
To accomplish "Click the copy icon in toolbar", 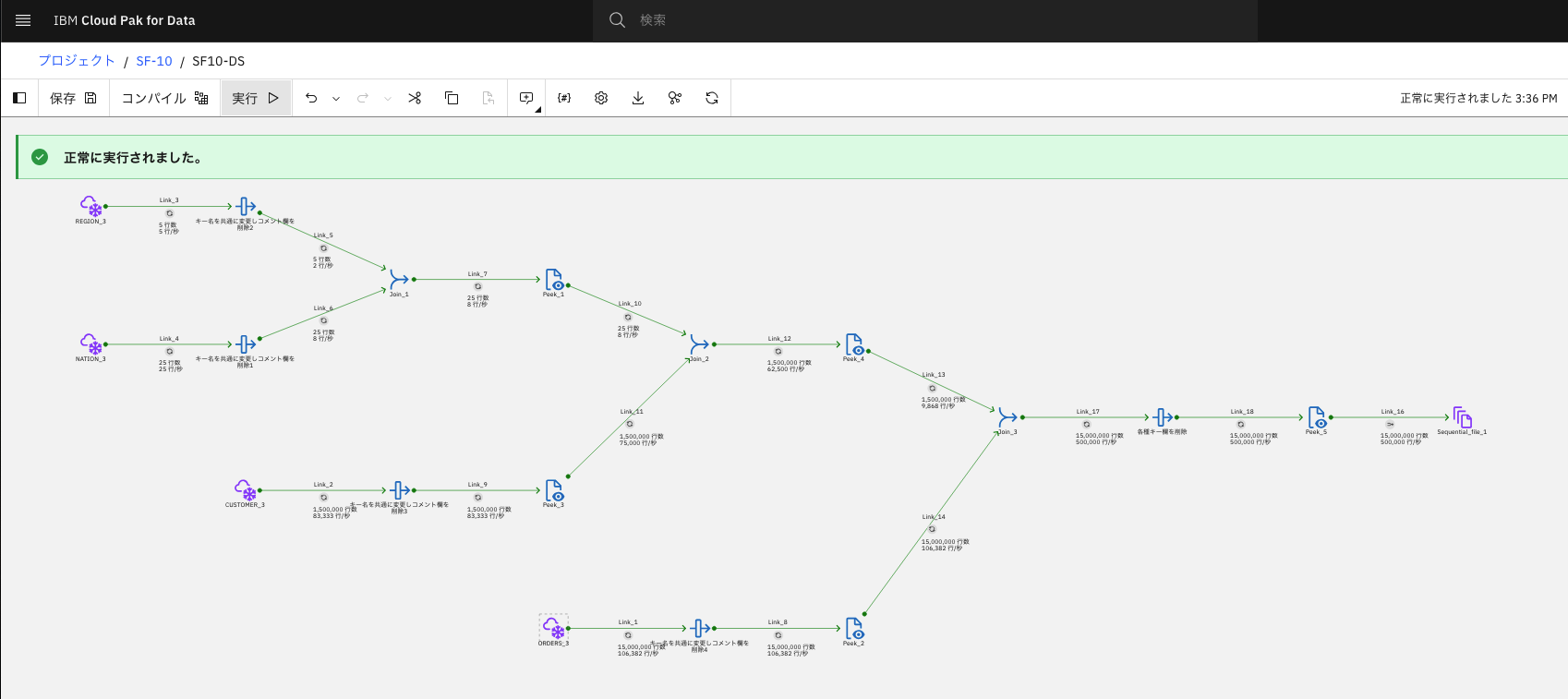I will pyautogui.click(x=452, y=98).
